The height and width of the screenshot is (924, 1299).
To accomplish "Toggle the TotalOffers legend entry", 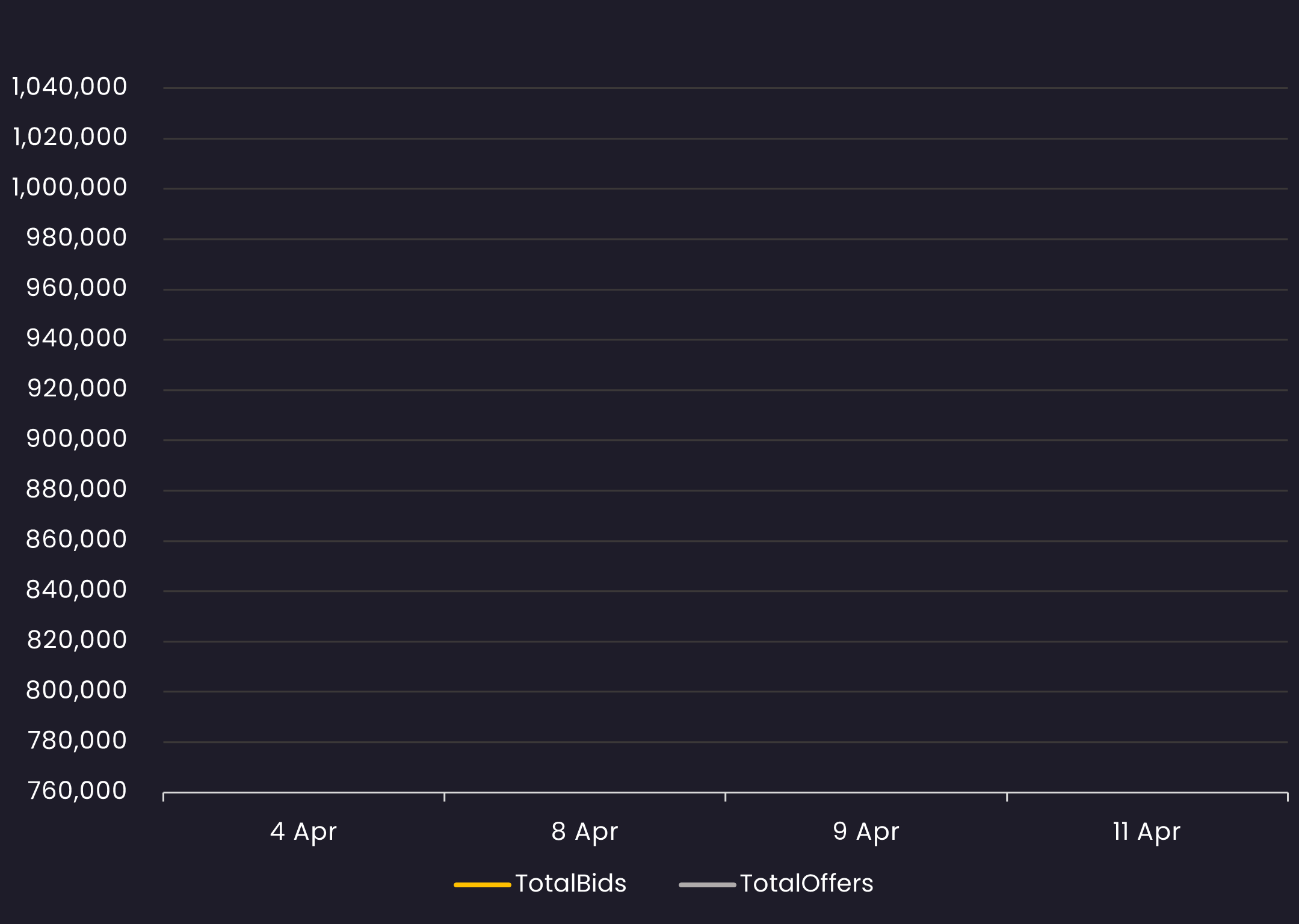I will [776, 884].
